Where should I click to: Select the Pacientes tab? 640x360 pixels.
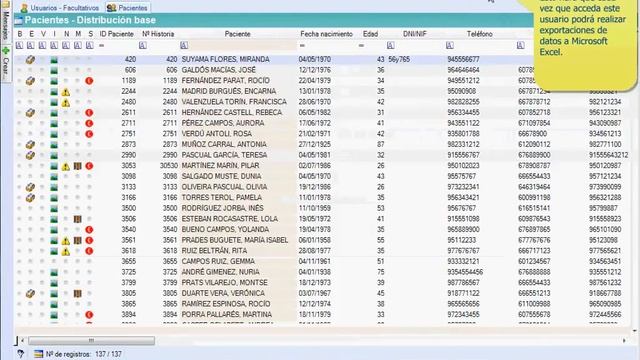127,8
